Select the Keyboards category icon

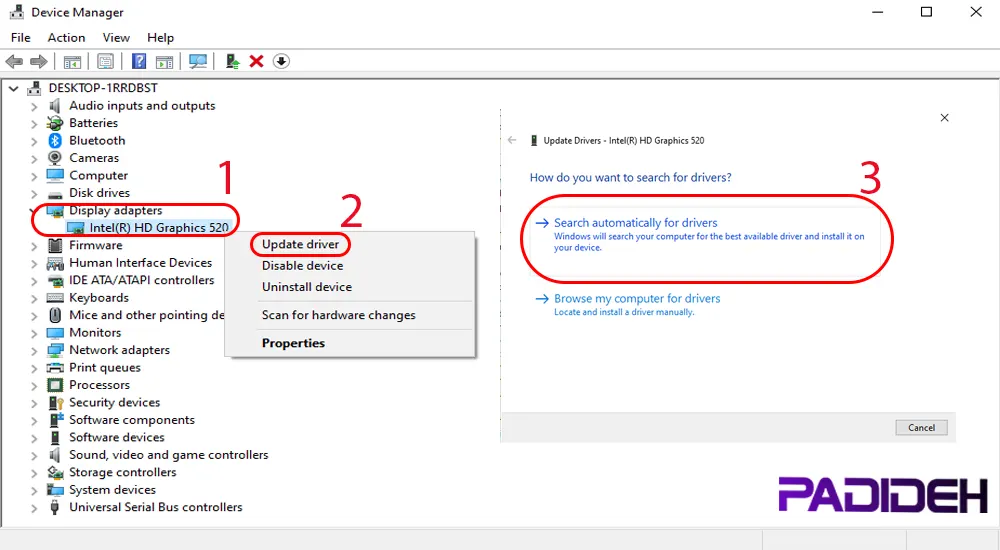click(55, 297)
